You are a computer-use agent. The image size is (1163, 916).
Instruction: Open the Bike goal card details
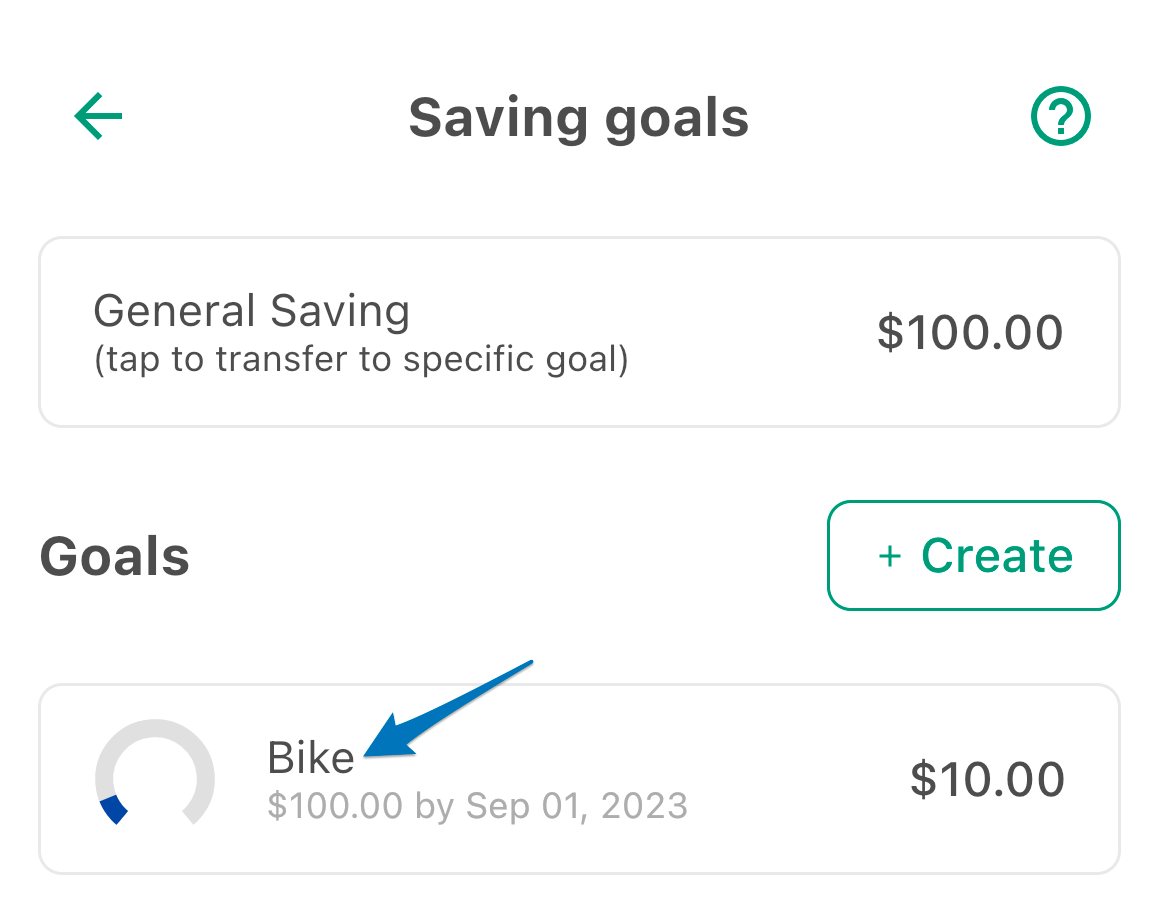click(579, 779)
